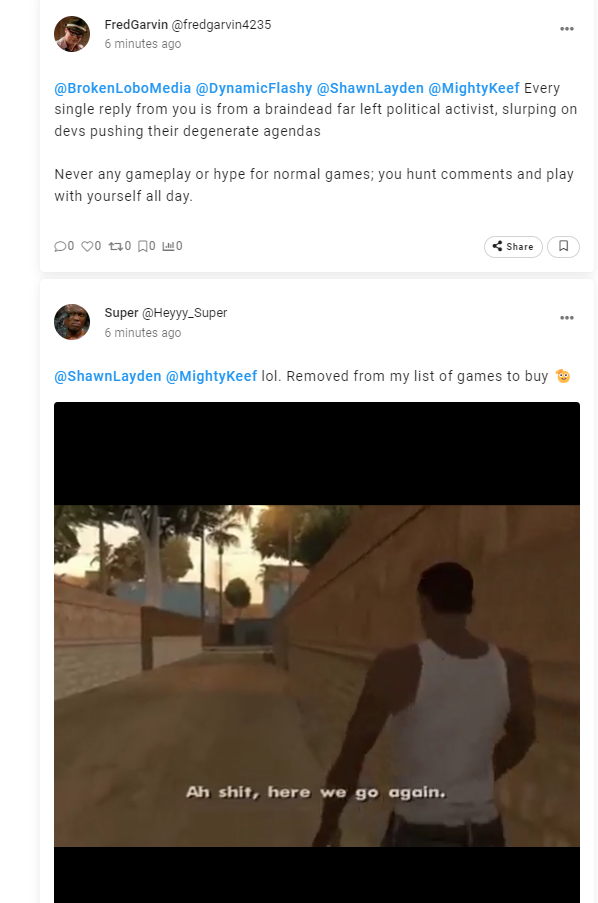This screenshot has height=903, width=598.
Task: Toggle the bookmark button next to Share
Action: (563, 246)
